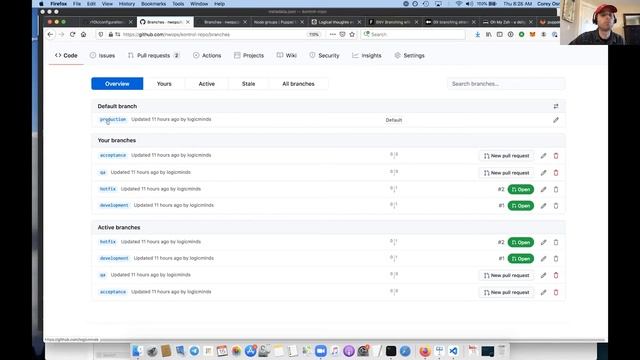Open pull request #2 badge in Your branches

pyautogui.click(x=521, y=189)
